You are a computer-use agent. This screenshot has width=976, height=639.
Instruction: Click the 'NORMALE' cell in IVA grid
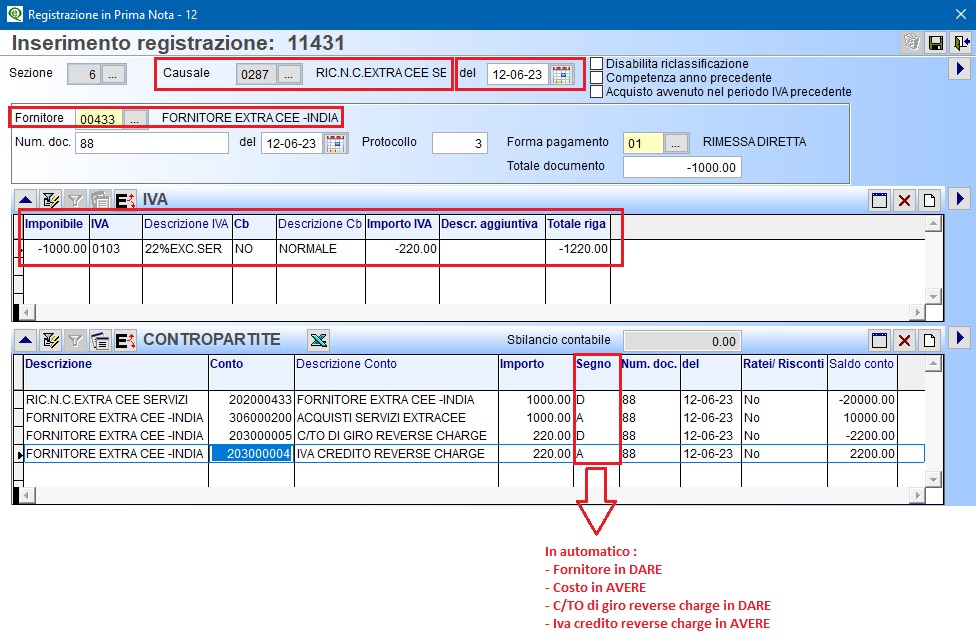pos(320,249)
